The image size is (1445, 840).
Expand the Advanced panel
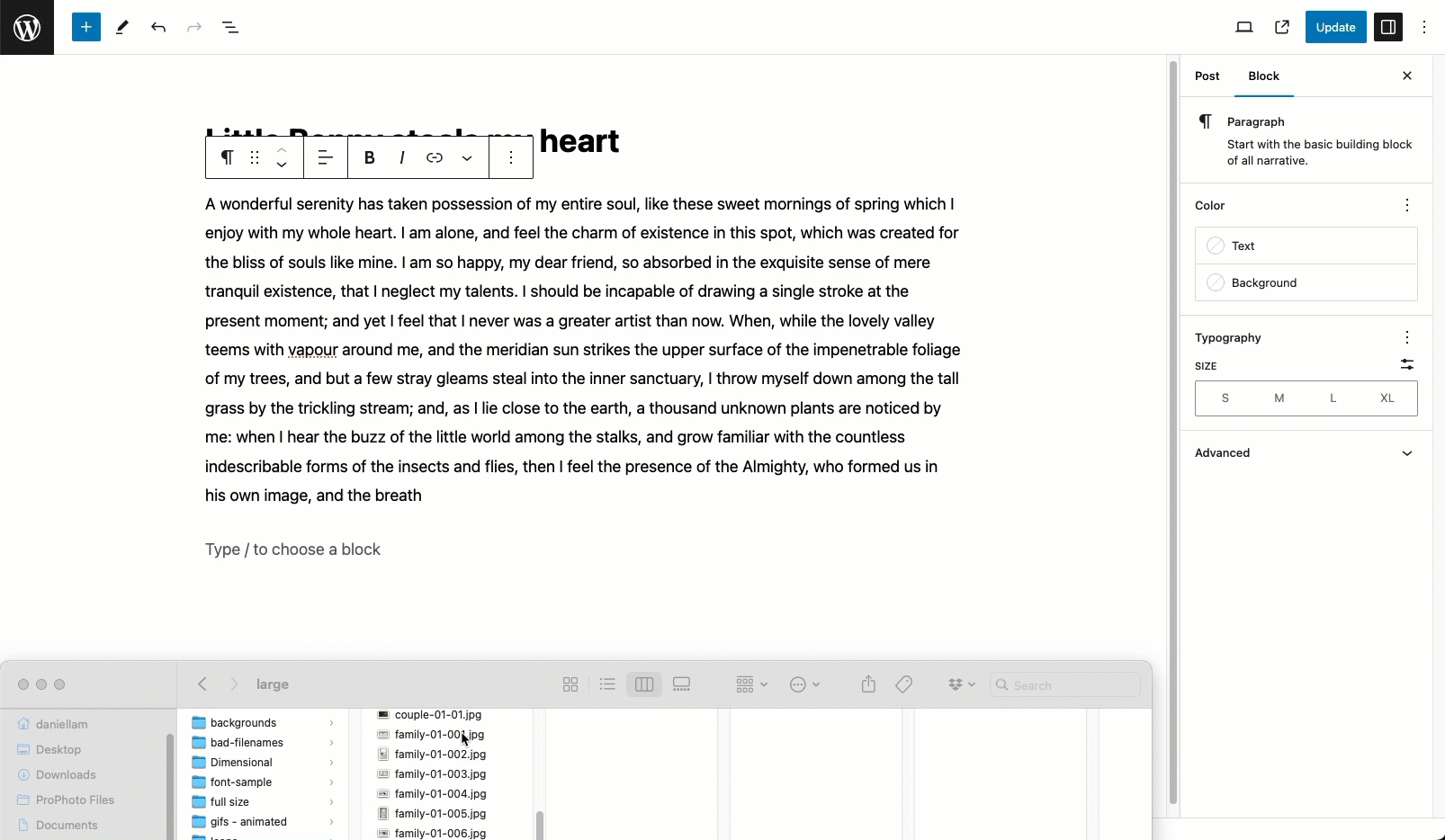[x=1306, y=453]
